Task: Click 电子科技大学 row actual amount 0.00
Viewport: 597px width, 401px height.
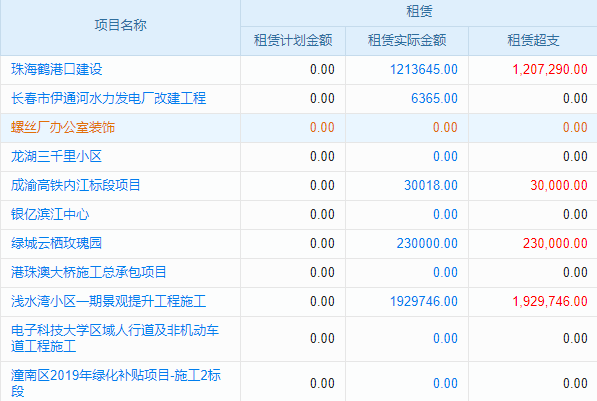Action: click(445, 338)
